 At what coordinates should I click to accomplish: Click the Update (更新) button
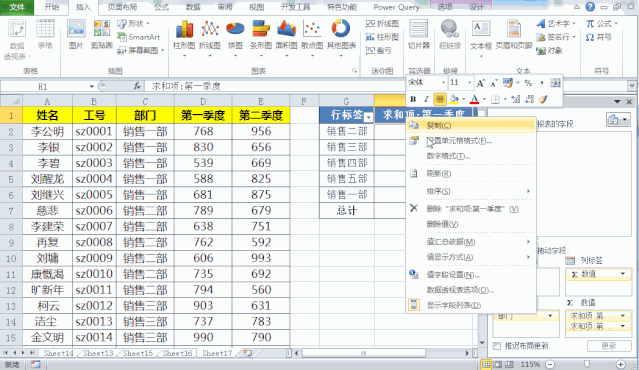[x=608, y=346]
